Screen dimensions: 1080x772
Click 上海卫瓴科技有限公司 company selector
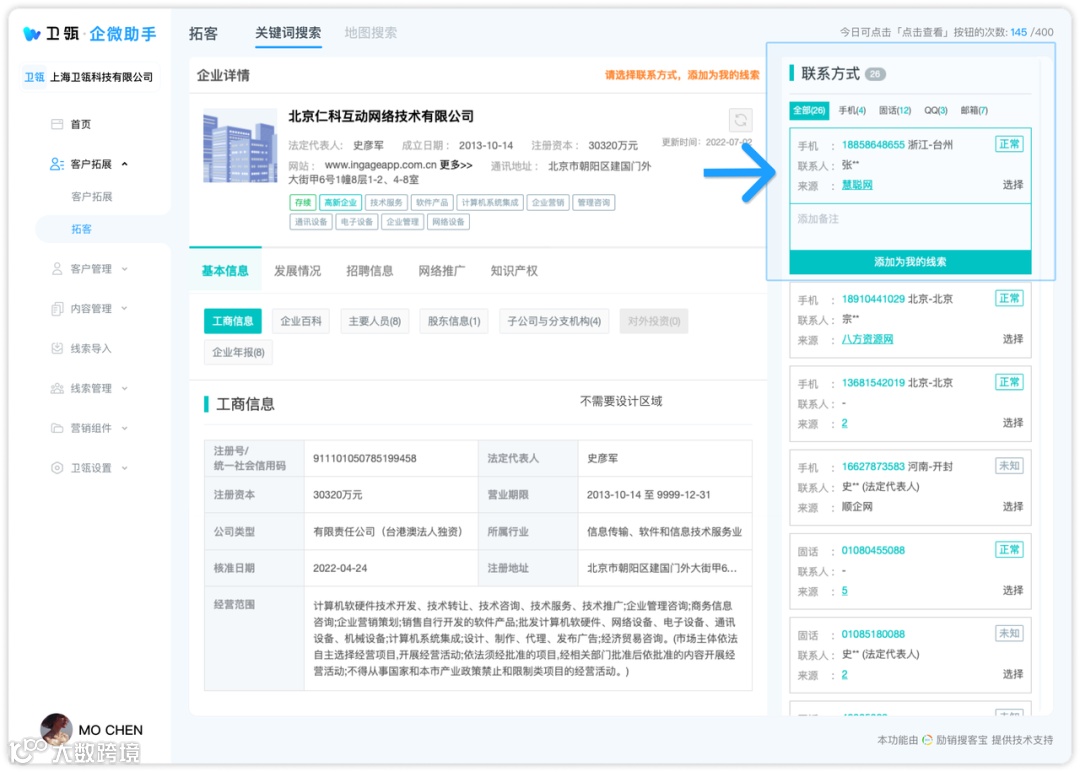click(90, 77)
